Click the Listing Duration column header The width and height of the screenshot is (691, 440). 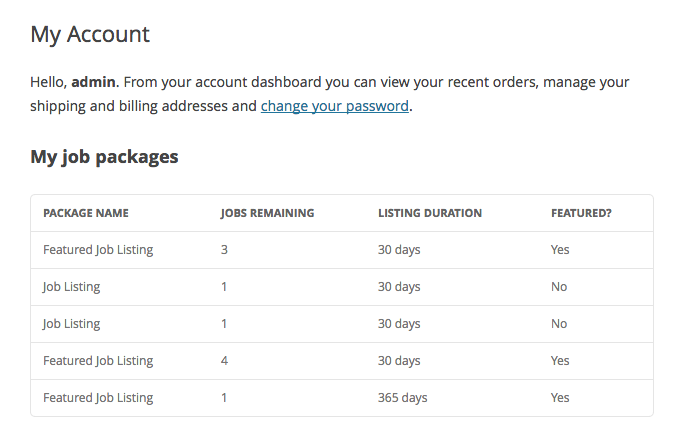pyautogui.click(x=430, y=213)
